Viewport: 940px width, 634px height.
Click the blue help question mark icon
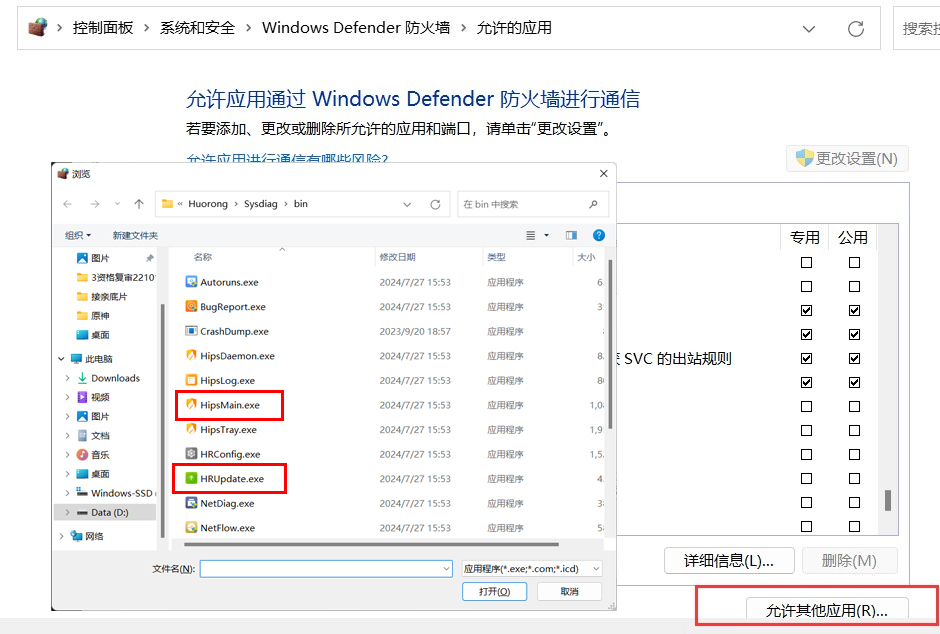[598, 235]
